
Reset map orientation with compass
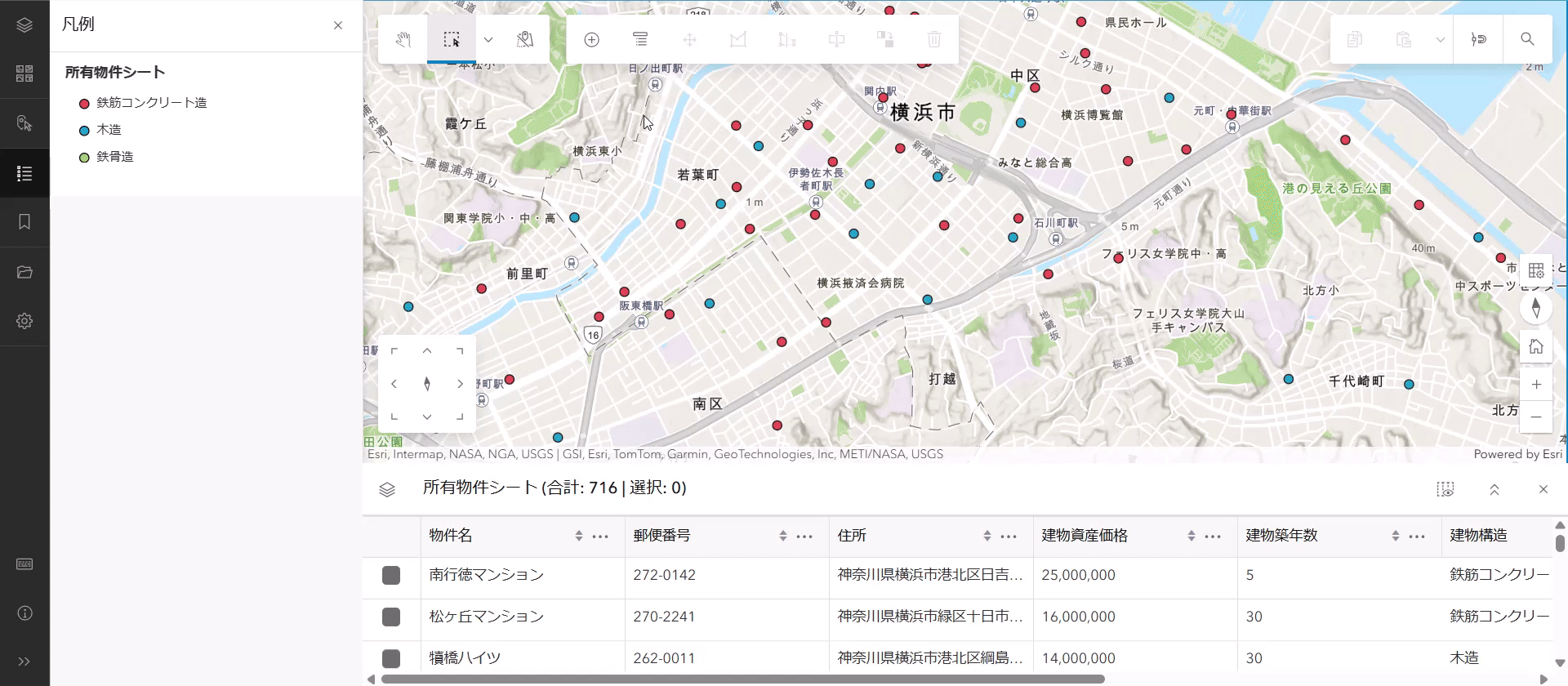coord(1536,308)
